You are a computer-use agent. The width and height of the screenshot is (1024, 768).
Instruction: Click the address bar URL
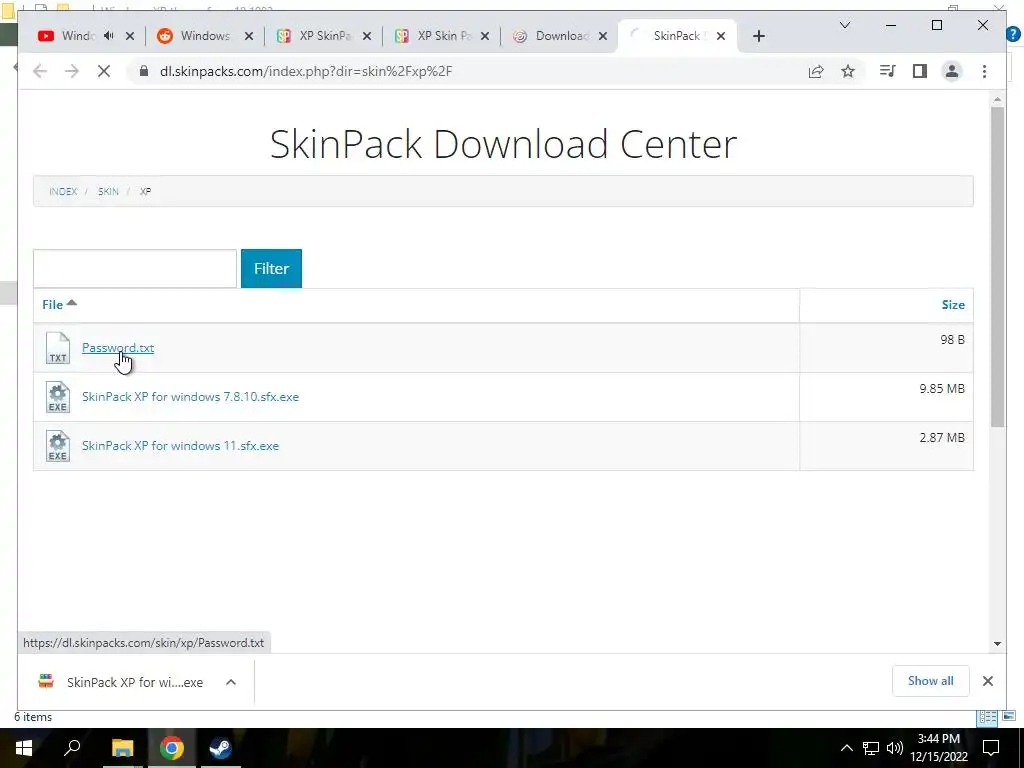click(x=306, y=71)
